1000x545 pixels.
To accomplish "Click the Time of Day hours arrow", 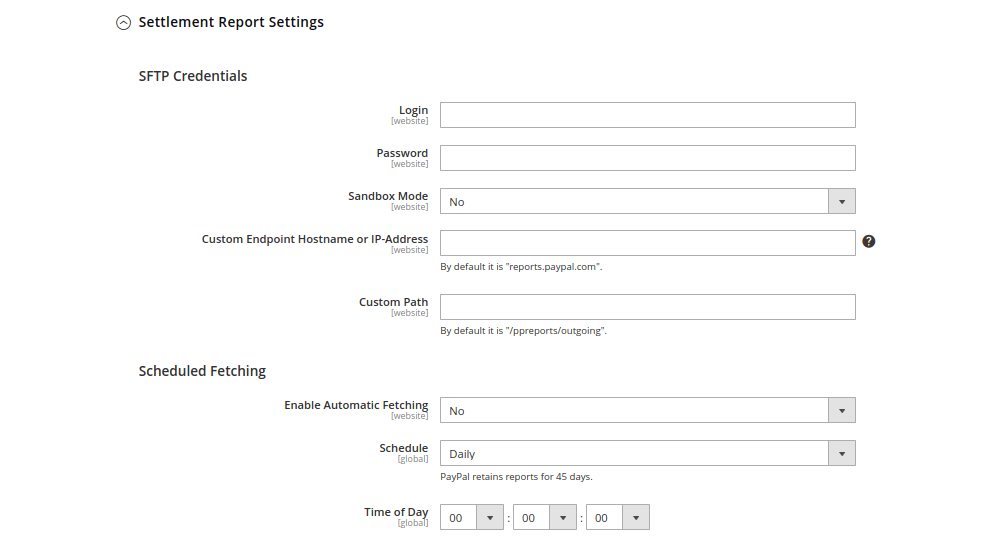I will (x=490, y=518).
